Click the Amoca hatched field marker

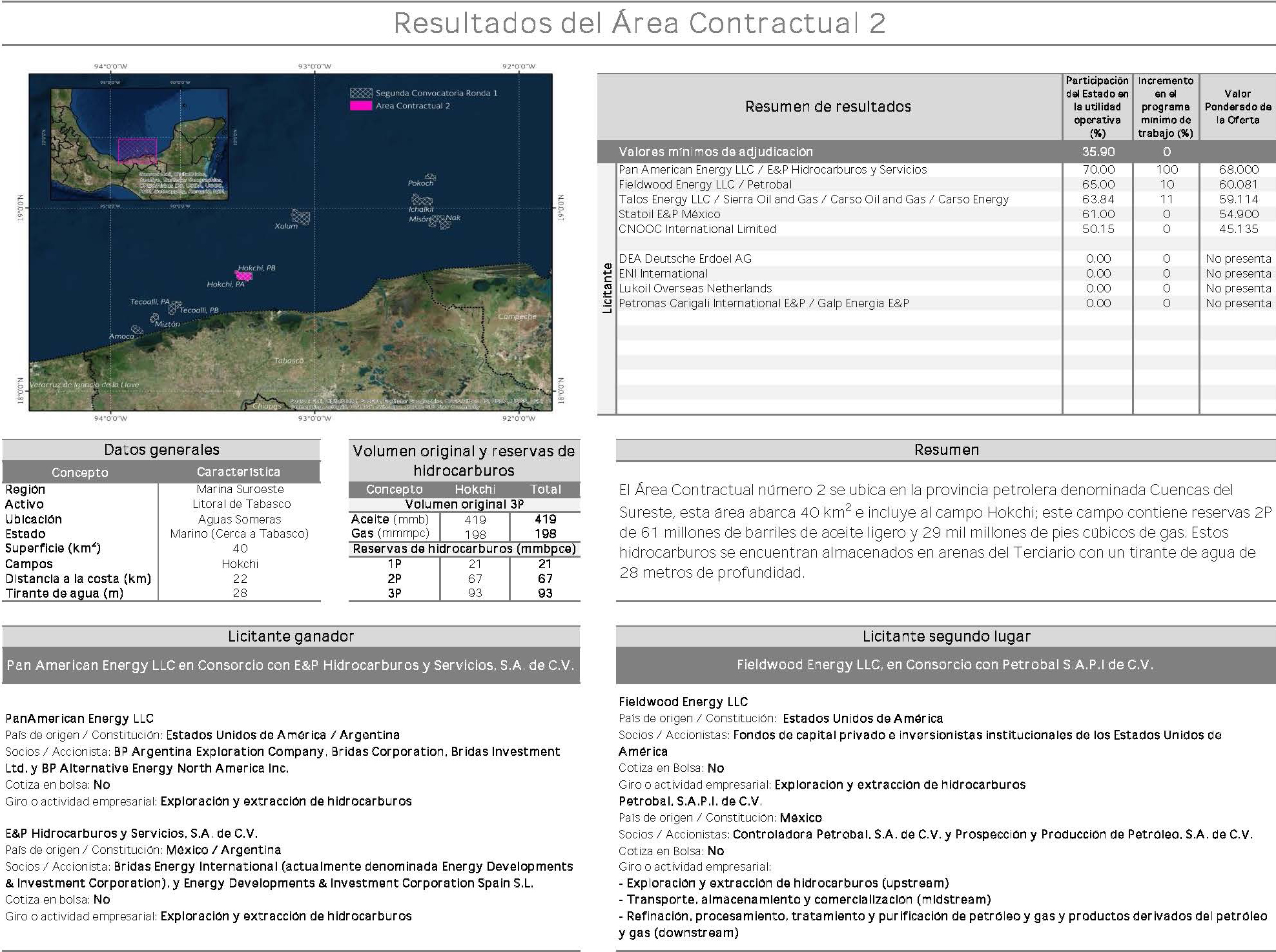(x=137, y=330)
